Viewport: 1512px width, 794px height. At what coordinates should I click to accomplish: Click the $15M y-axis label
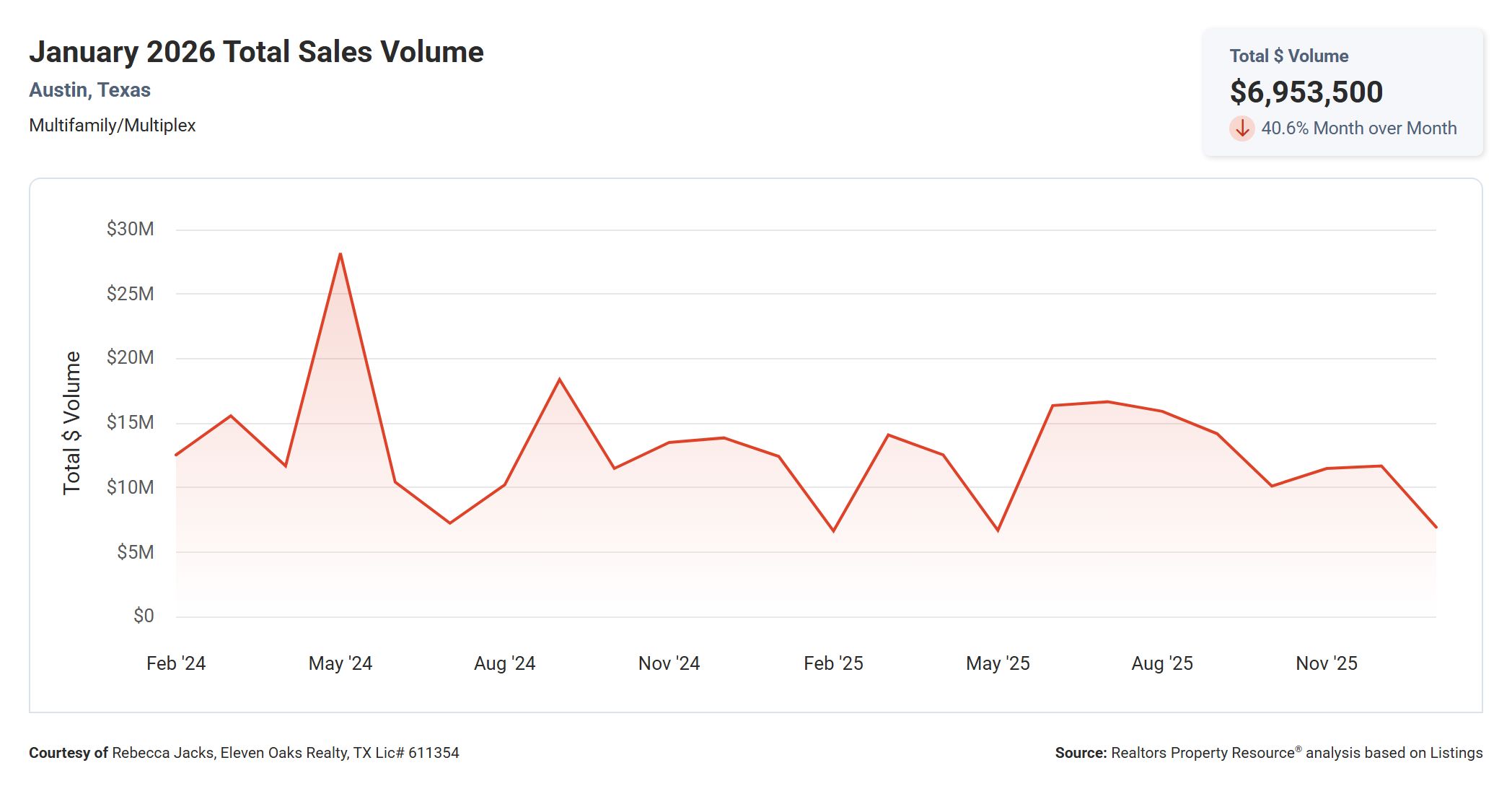pos(130,423)
